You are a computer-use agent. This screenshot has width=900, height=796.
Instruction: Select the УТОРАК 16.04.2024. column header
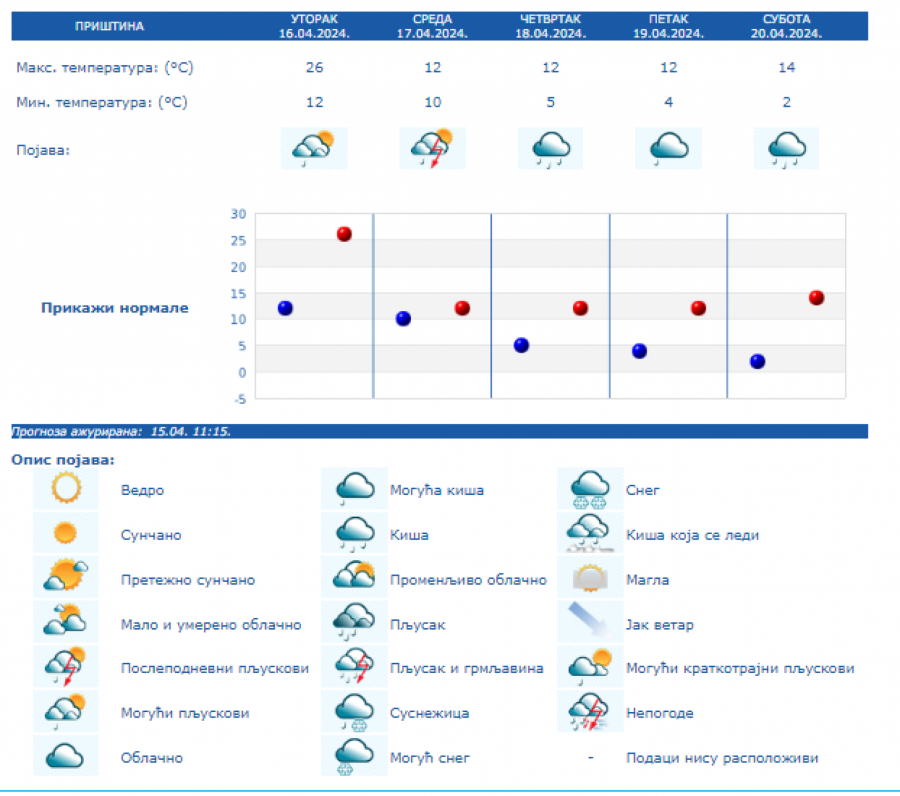[314, 26]
